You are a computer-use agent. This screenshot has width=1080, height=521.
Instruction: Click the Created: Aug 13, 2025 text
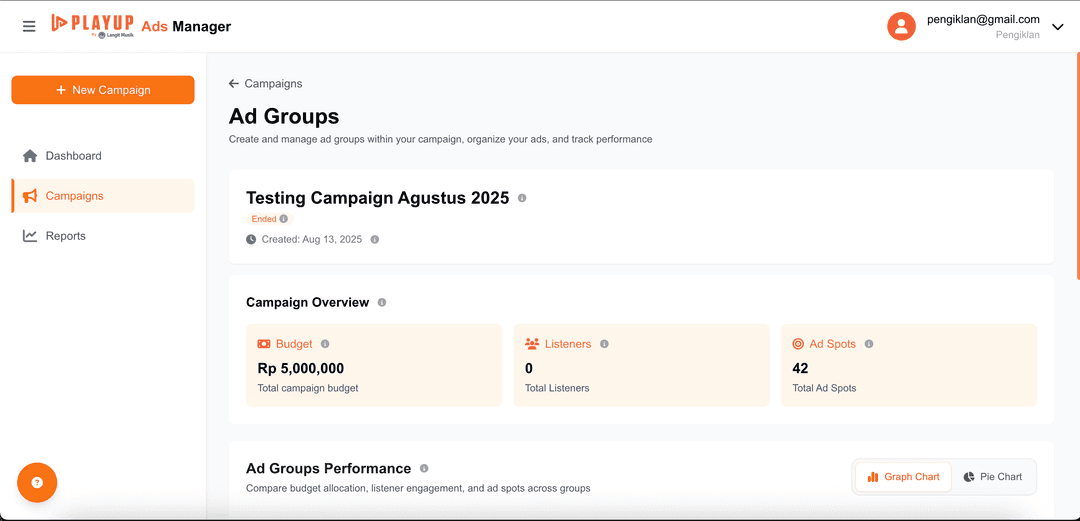click(x=311, y=239)
